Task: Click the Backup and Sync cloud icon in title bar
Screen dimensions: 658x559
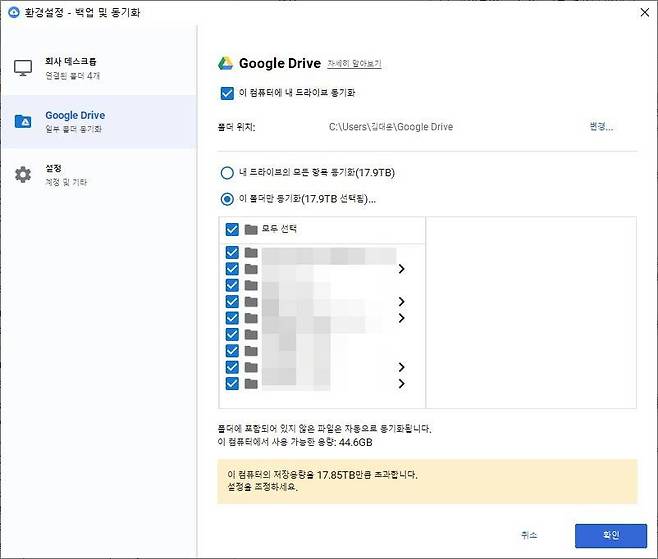Action: [x=13, y=12]
